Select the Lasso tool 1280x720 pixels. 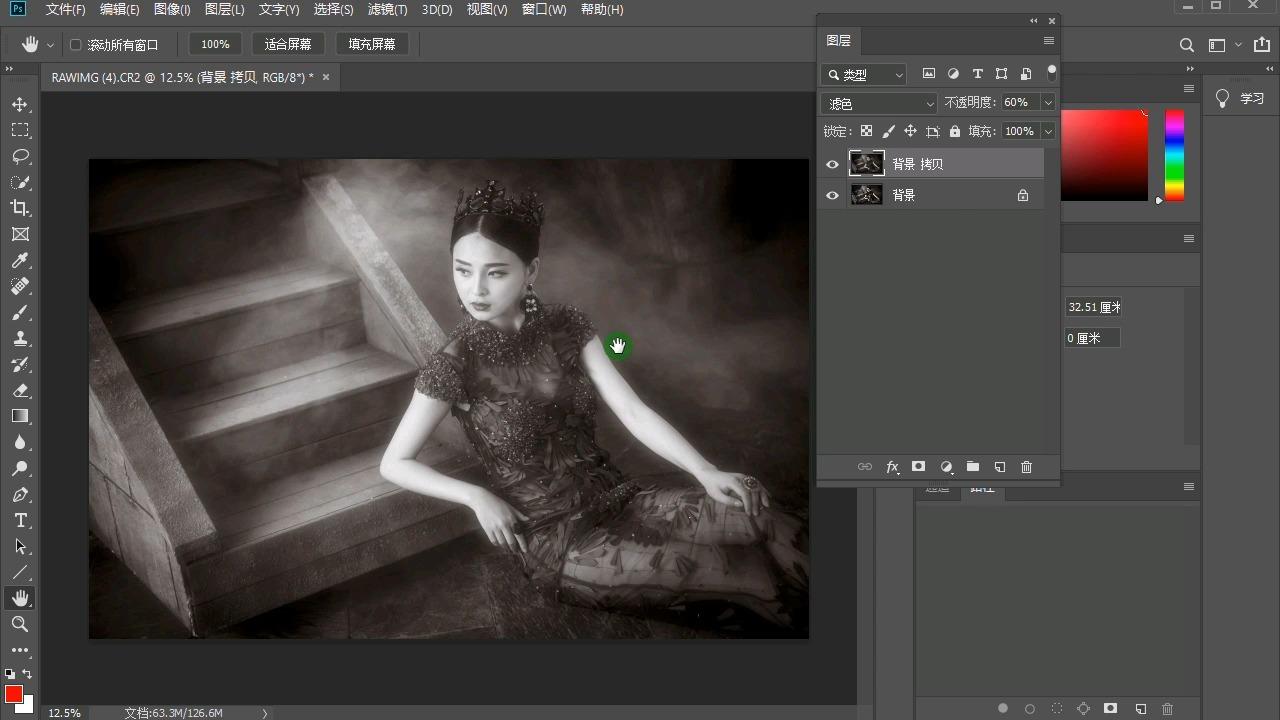click(20, 156)
